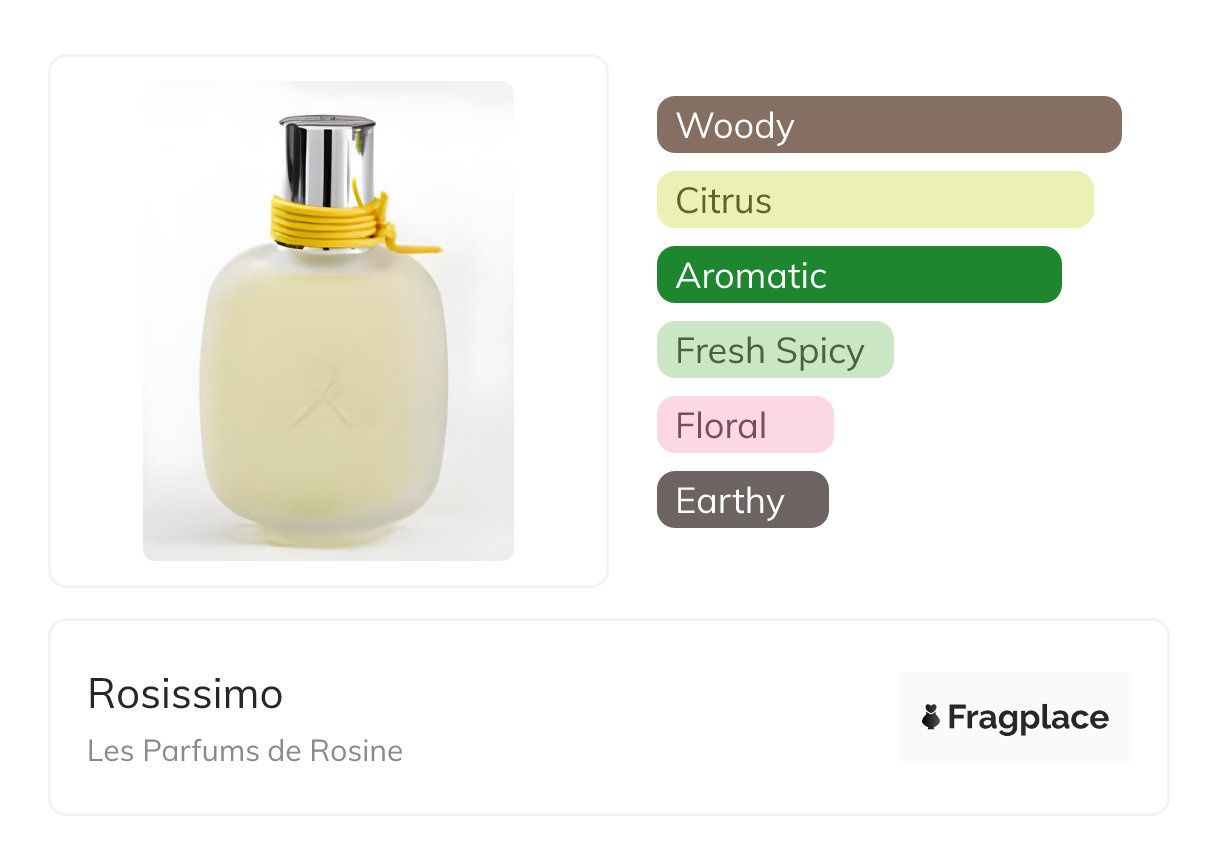Click the word "Woody" on the top bar
Viewport: 1218px width, 864px height.
coord(735,126)
